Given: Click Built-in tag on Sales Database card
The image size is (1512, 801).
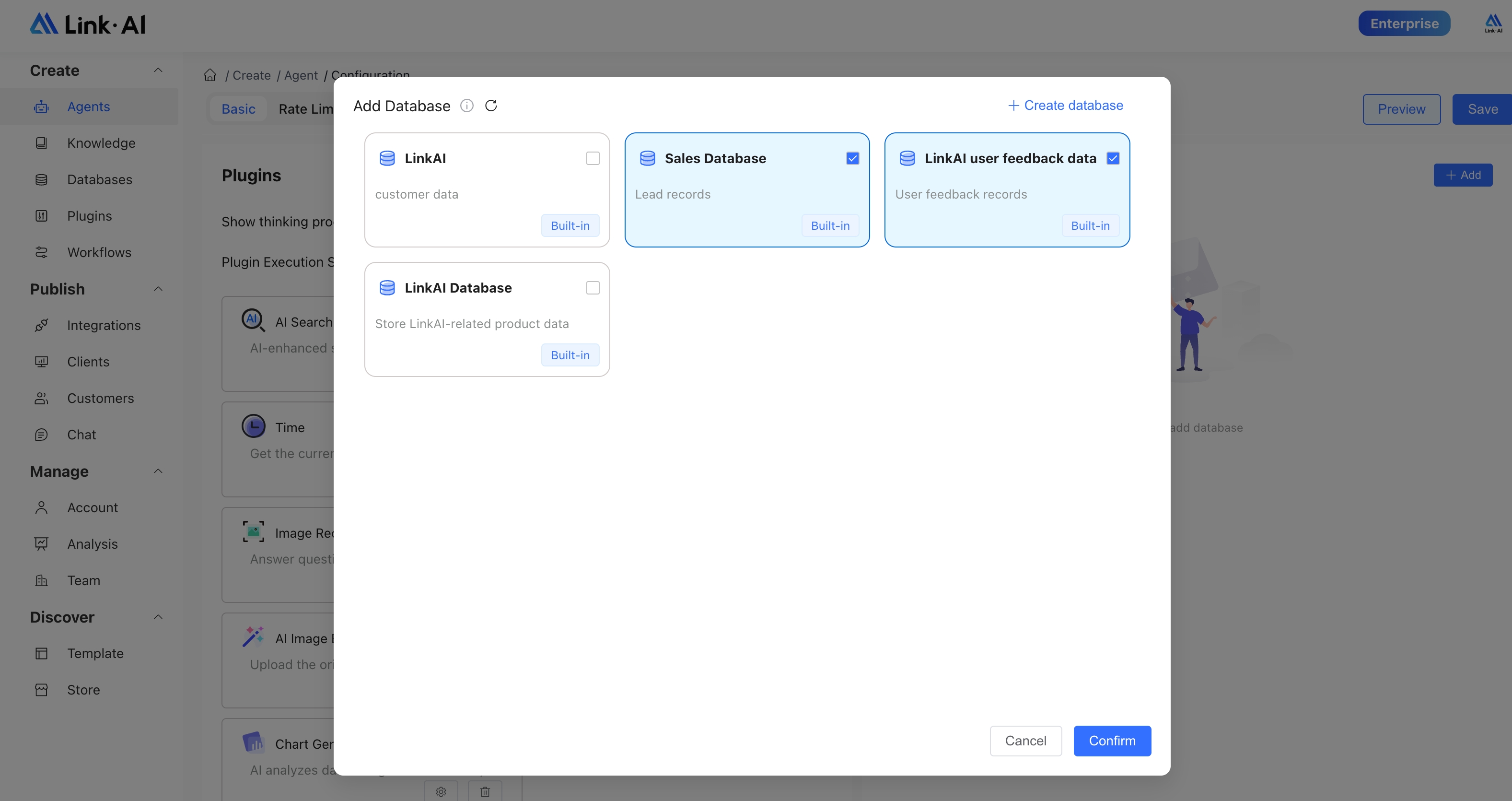Looking at the screenshot, I should [830, 226].
